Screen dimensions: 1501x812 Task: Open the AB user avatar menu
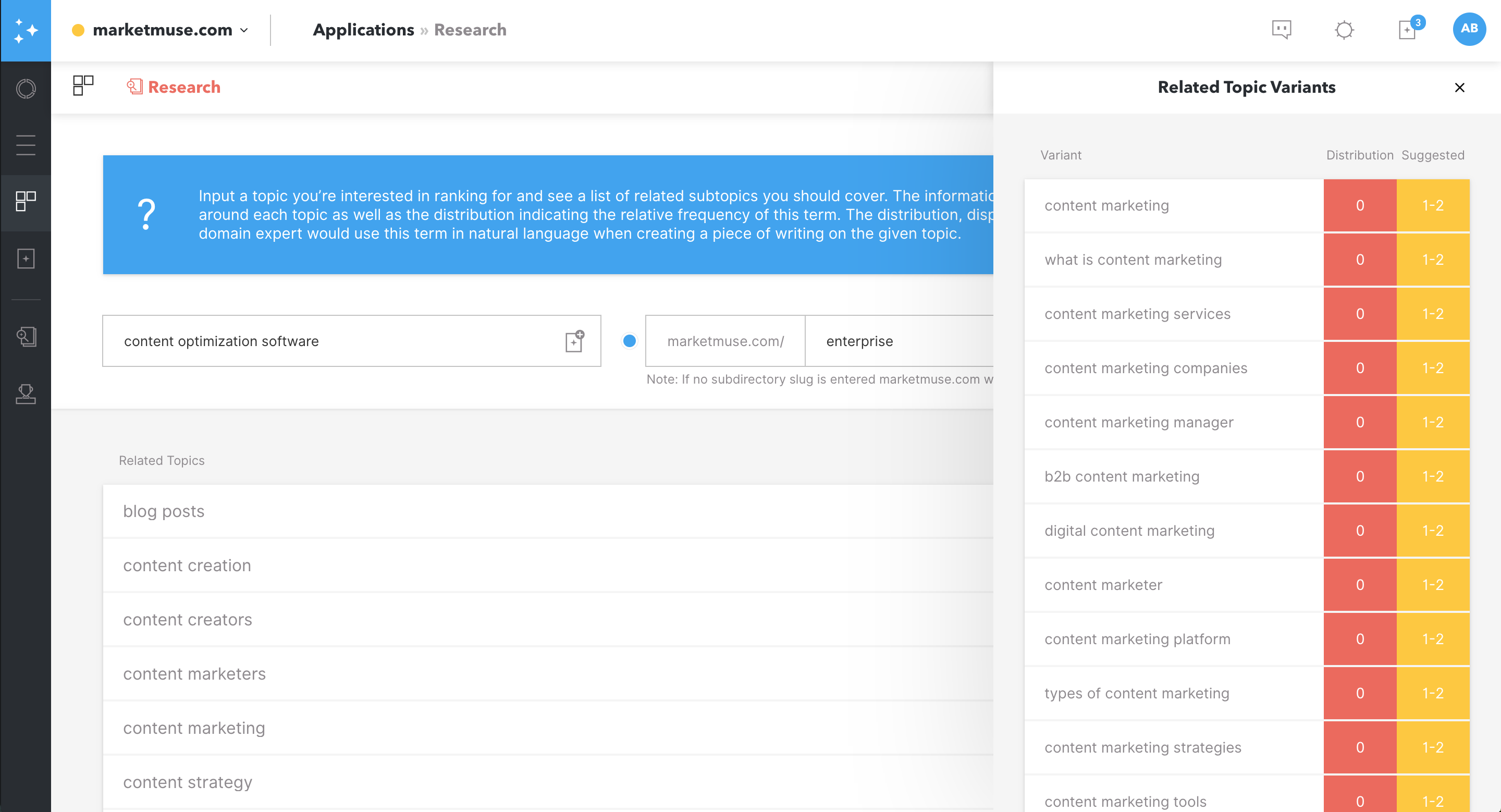tap(1468, 29)
